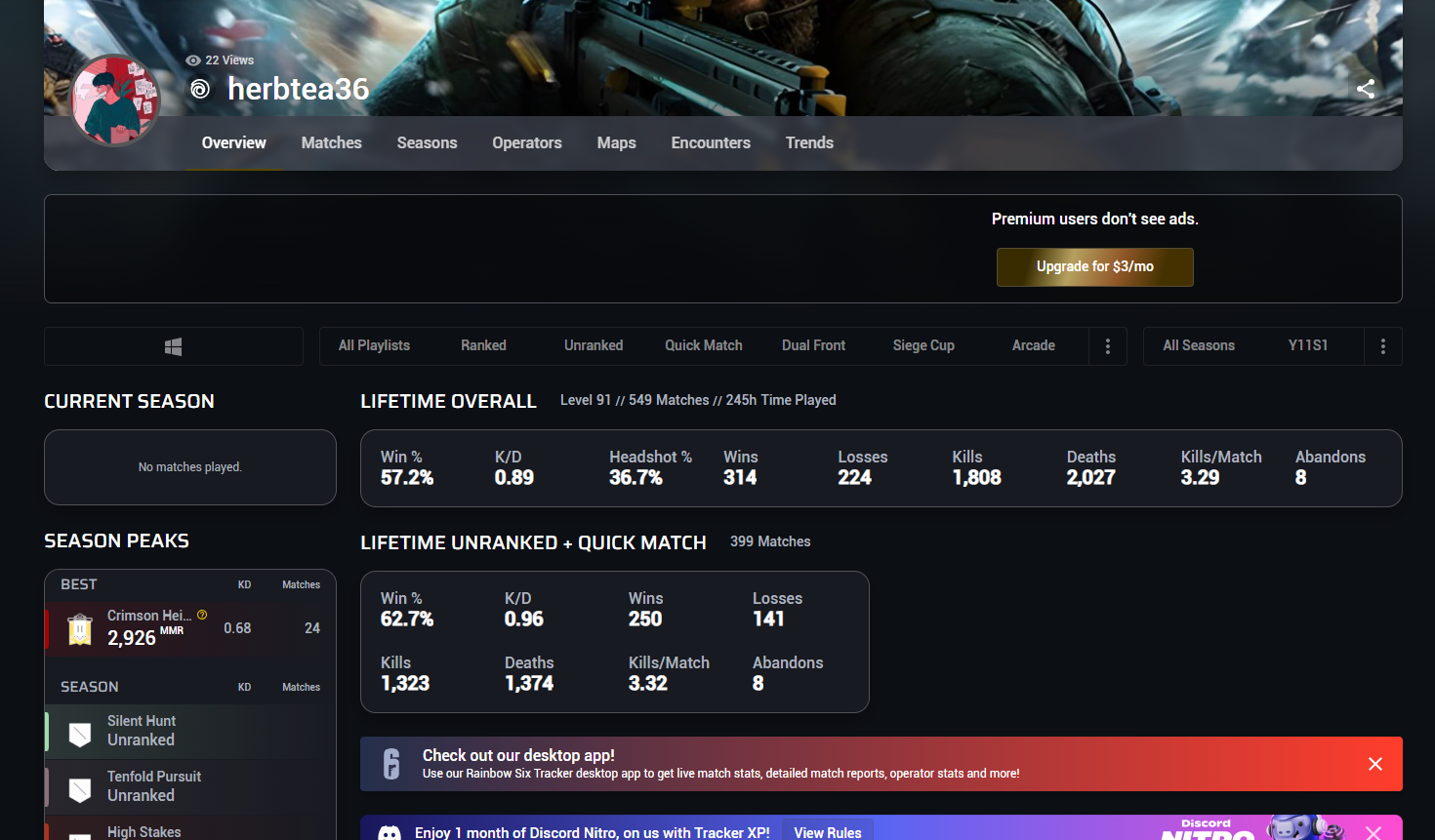
Task: Click the Crimson Heist K/D value 0.68
Action: point(237,628)
